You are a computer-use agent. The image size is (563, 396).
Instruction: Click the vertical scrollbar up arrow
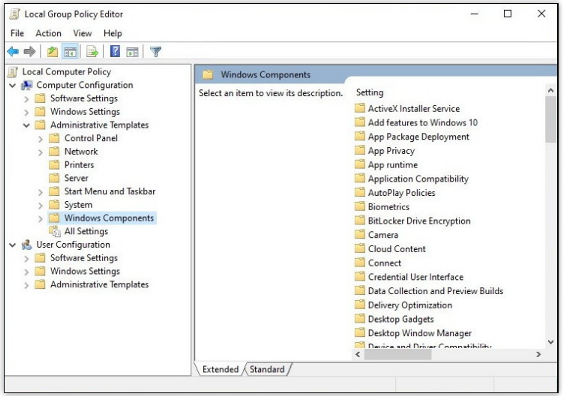(550, 91)
